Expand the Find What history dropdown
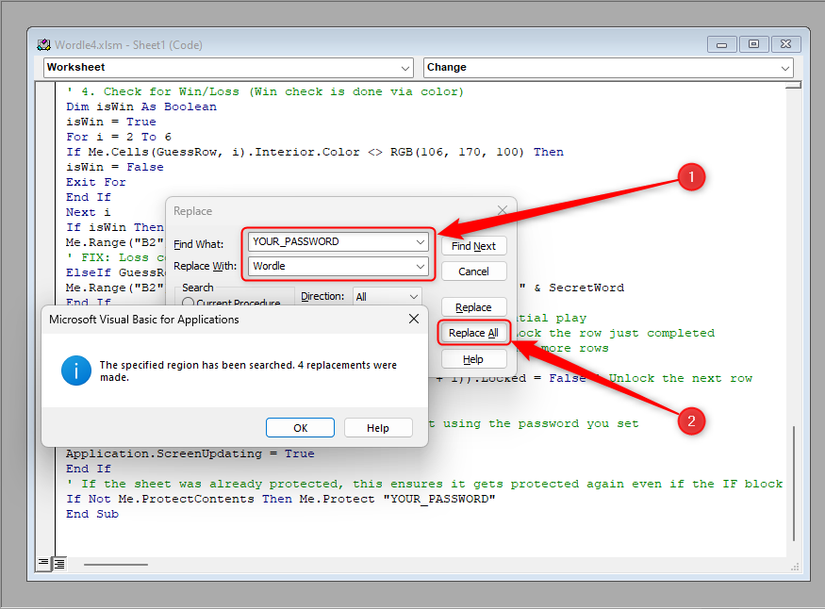The image size is (825, 609). tap(422, 242)
